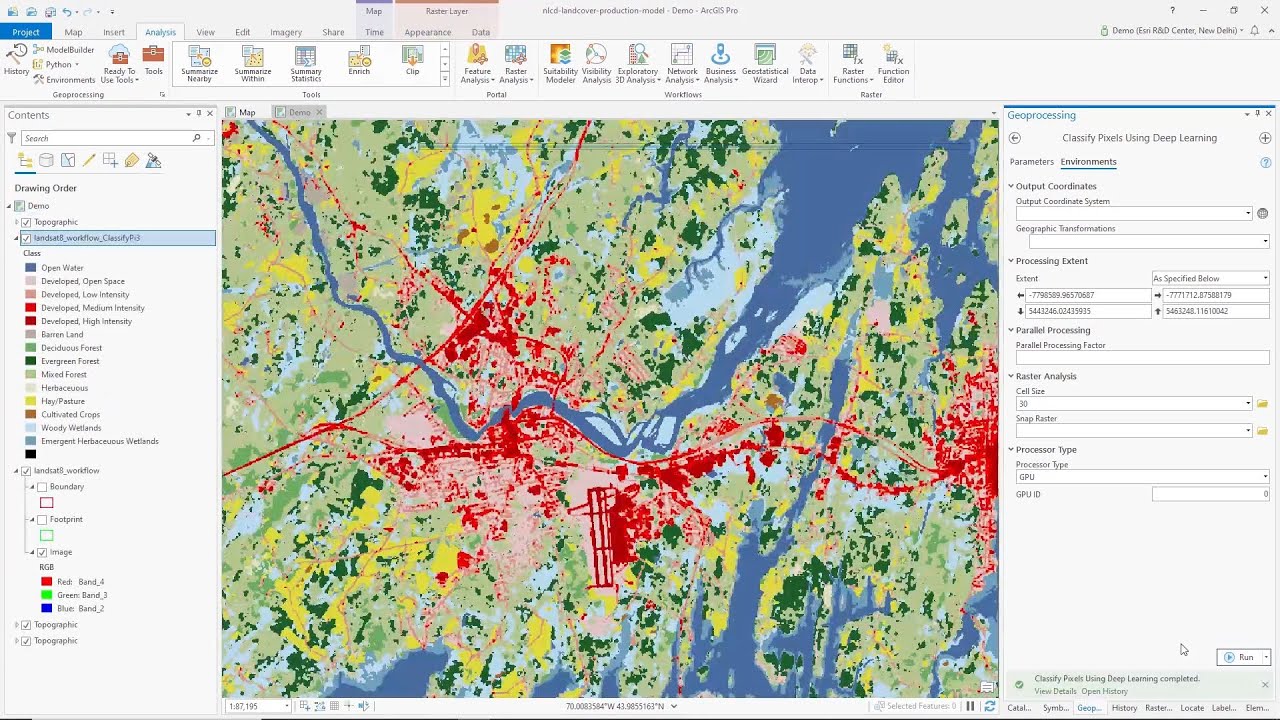Viewport: 1280px width, 720px height.
Task: Toggle the Image sublayer checkbox
Action: (x=42, y=552)
